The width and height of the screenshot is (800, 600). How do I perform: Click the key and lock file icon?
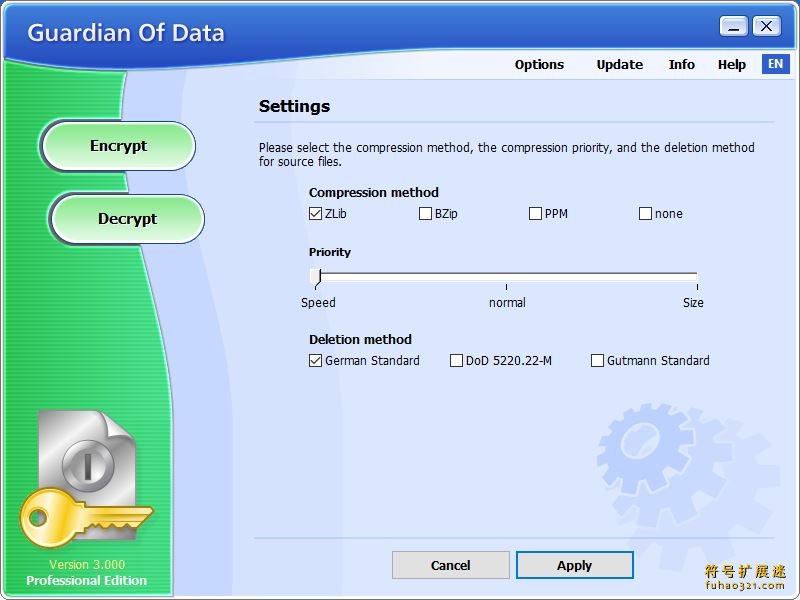pos(86,479)
